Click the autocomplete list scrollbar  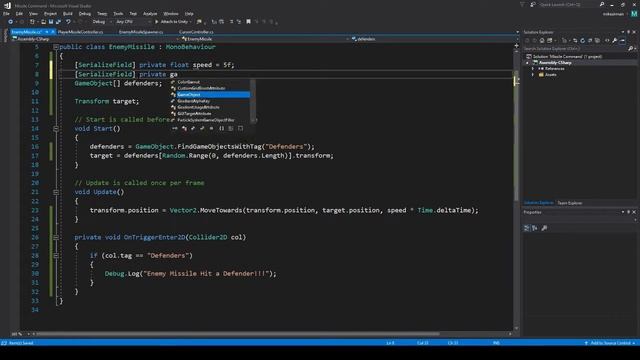click(253, 101)
